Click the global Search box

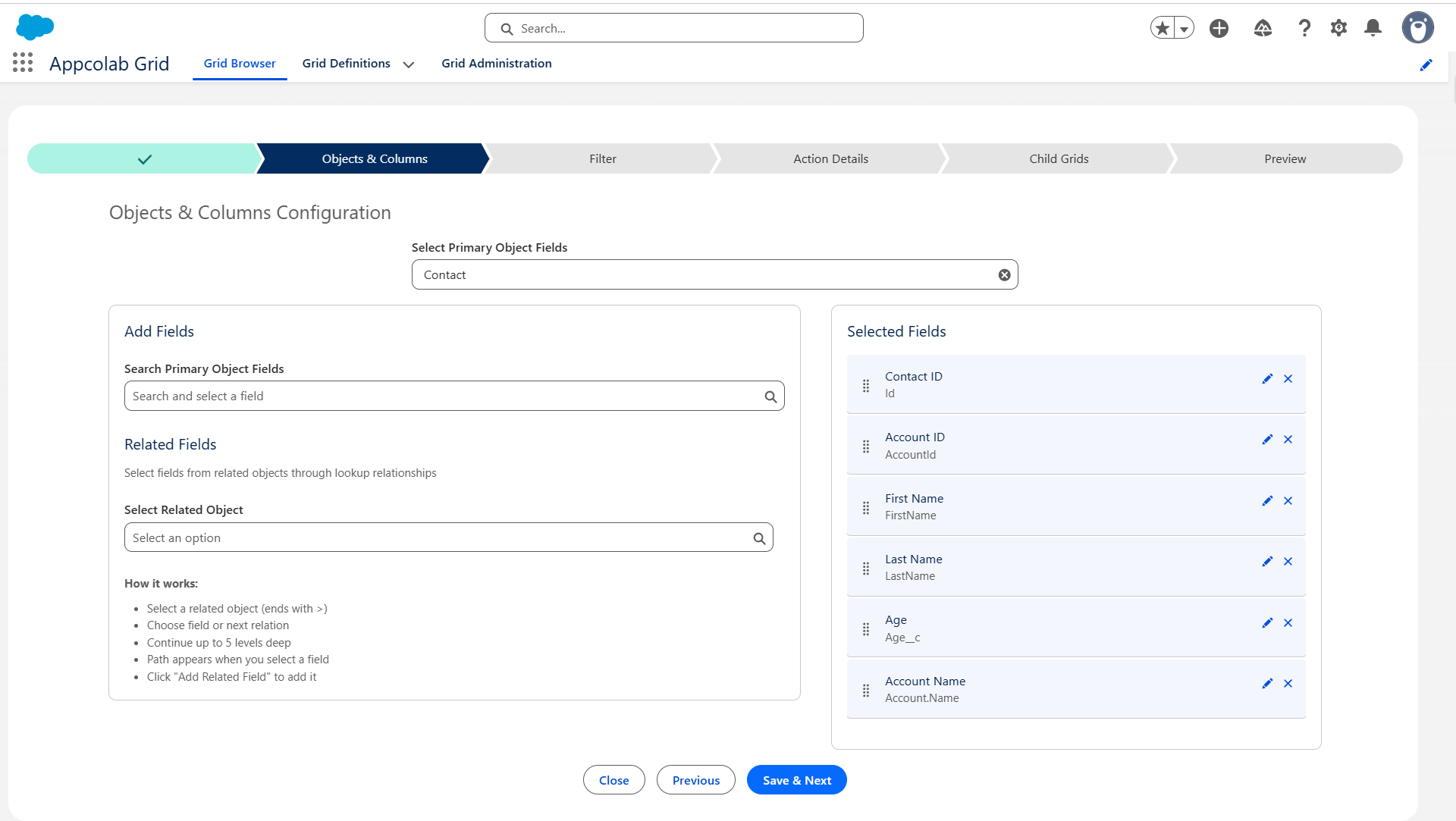point(674,28)
